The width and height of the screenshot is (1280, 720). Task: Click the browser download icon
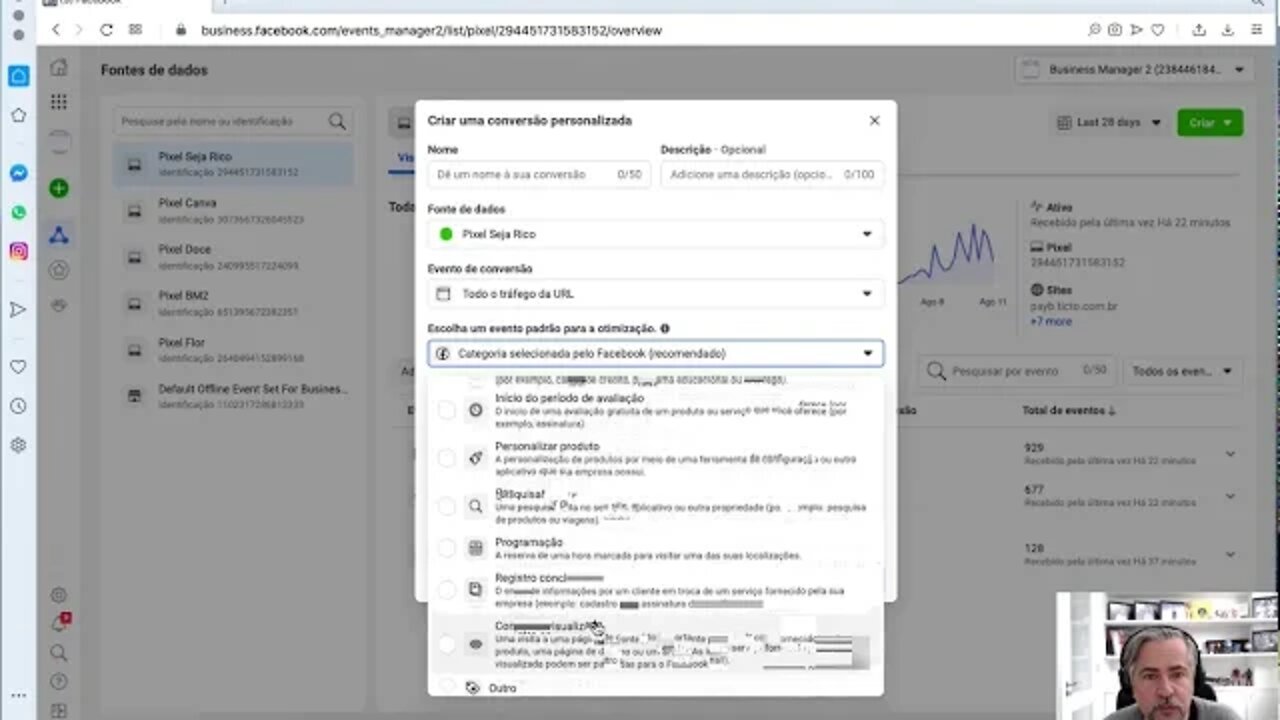click(1228, 30)
